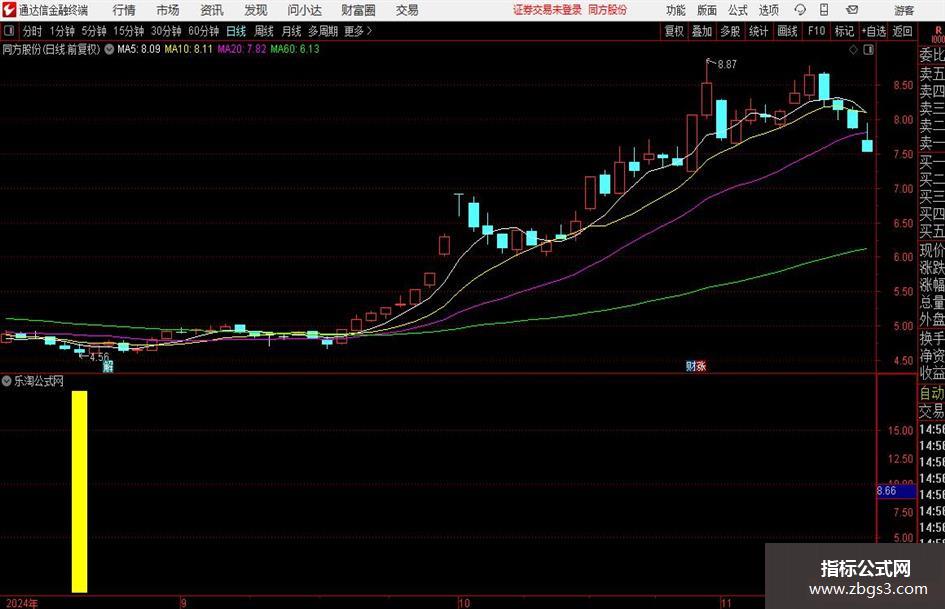This screenshot has width=945, height=609.
Task: Click the 4.56 low price label
Action: coord(99,357)
